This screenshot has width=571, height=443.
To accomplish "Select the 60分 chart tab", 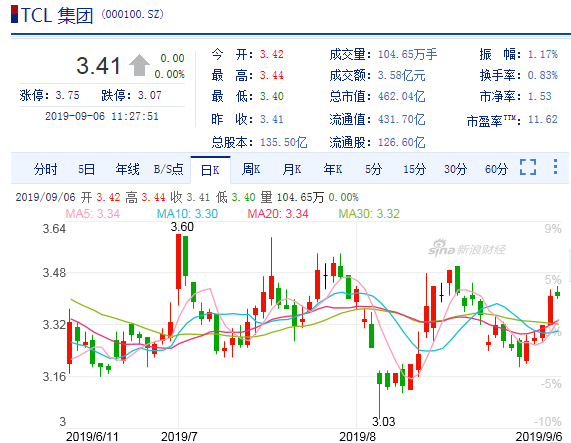I will [496, 169].
